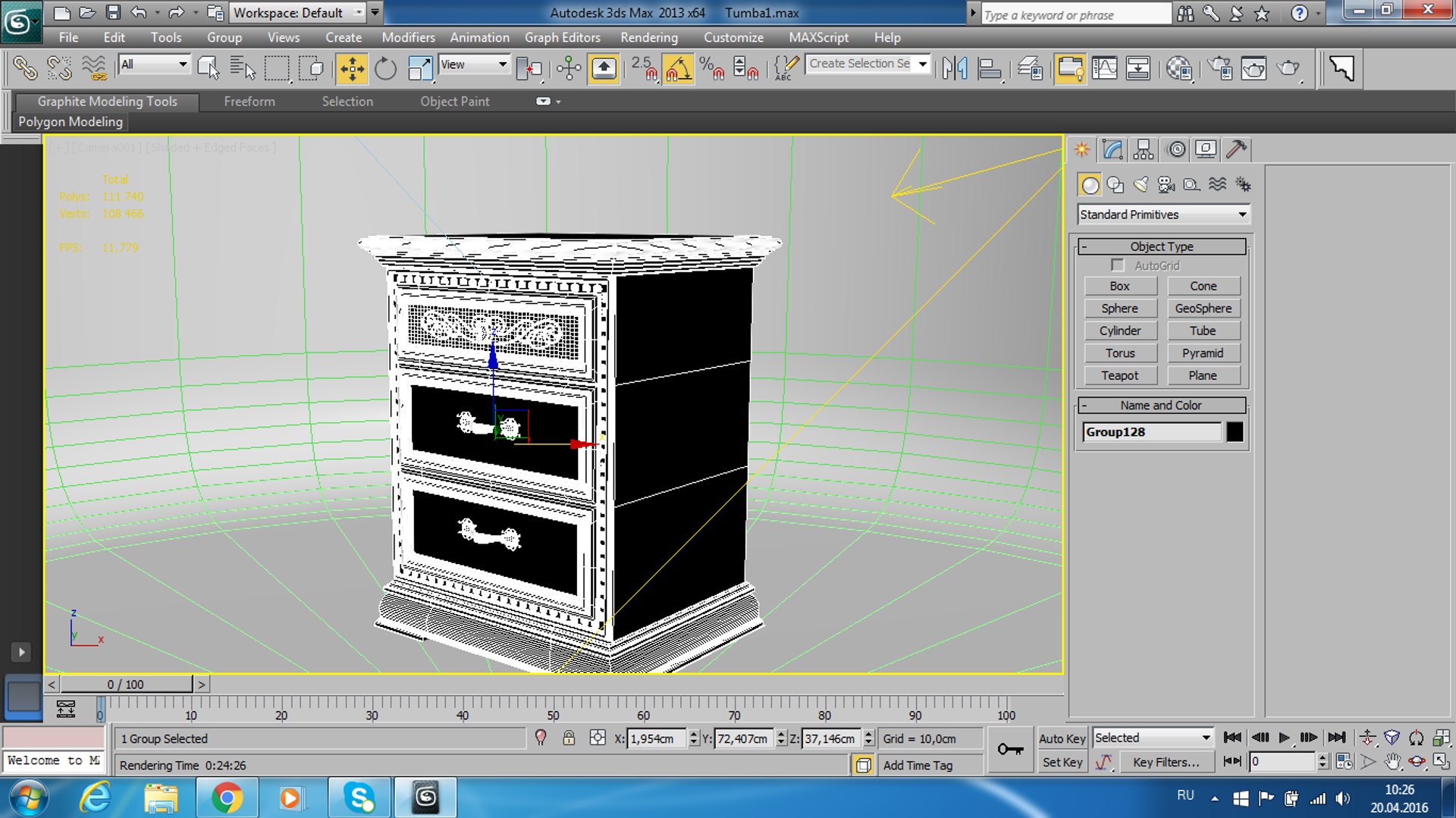Open the View reference coordinate dropdown
Viewport: 1456px width, 818px height.
(x=474, y=65)
